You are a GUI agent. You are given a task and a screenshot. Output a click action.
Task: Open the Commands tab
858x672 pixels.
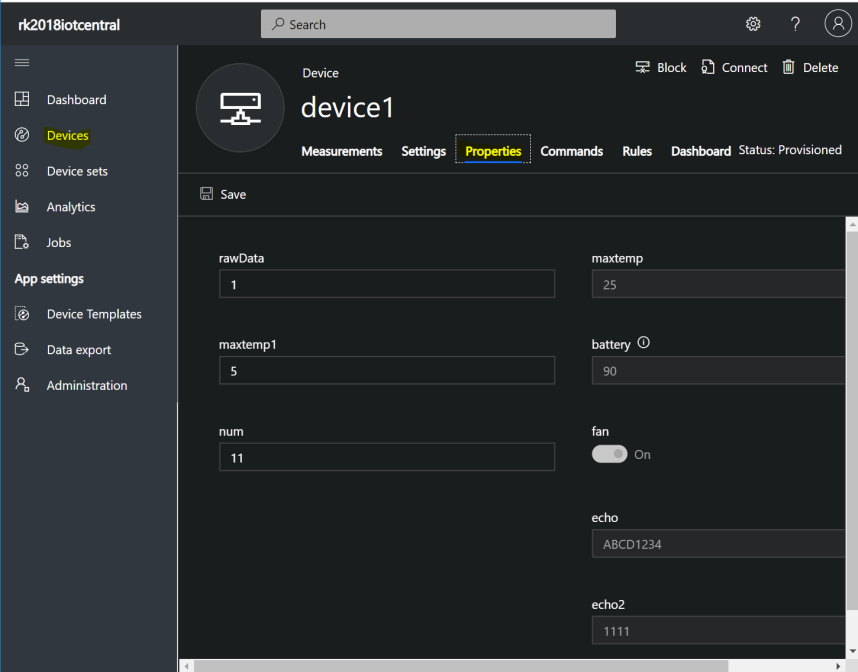572,151
